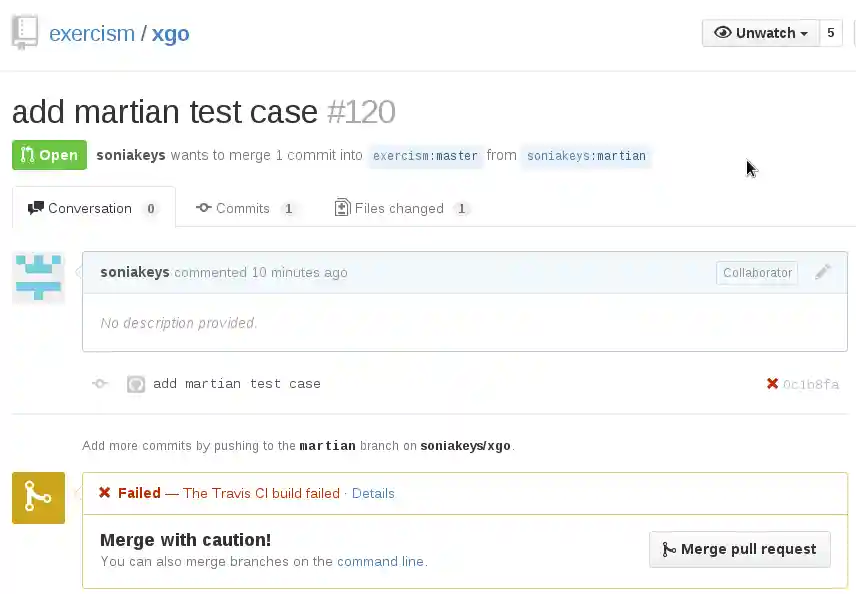
Task: Click the soniakeys avatar image
Action: (38, 277)
